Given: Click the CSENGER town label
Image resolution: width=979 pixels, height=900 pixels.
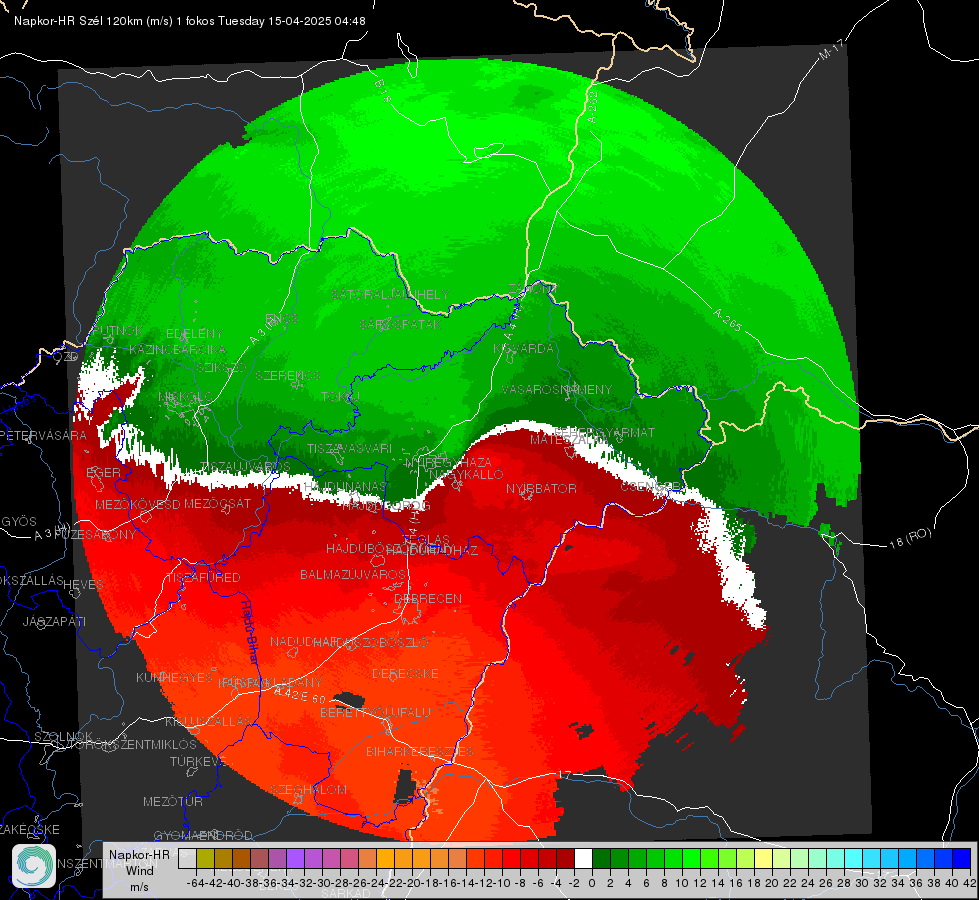Looking at the screenshot, I should 652,486.
